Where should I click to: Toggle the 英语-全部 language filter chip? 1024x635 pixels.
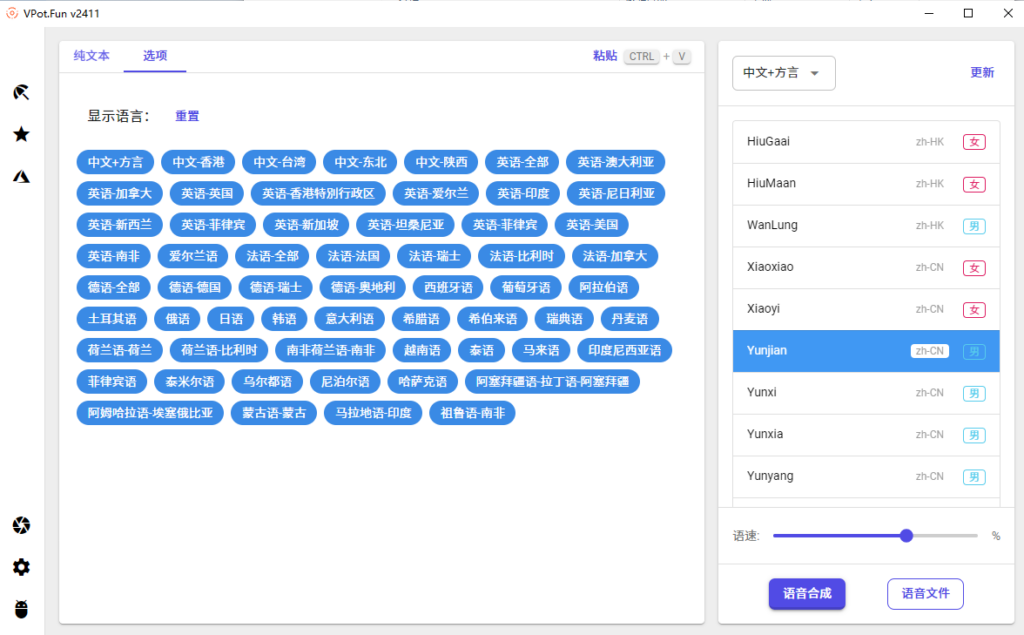[522, 162]
